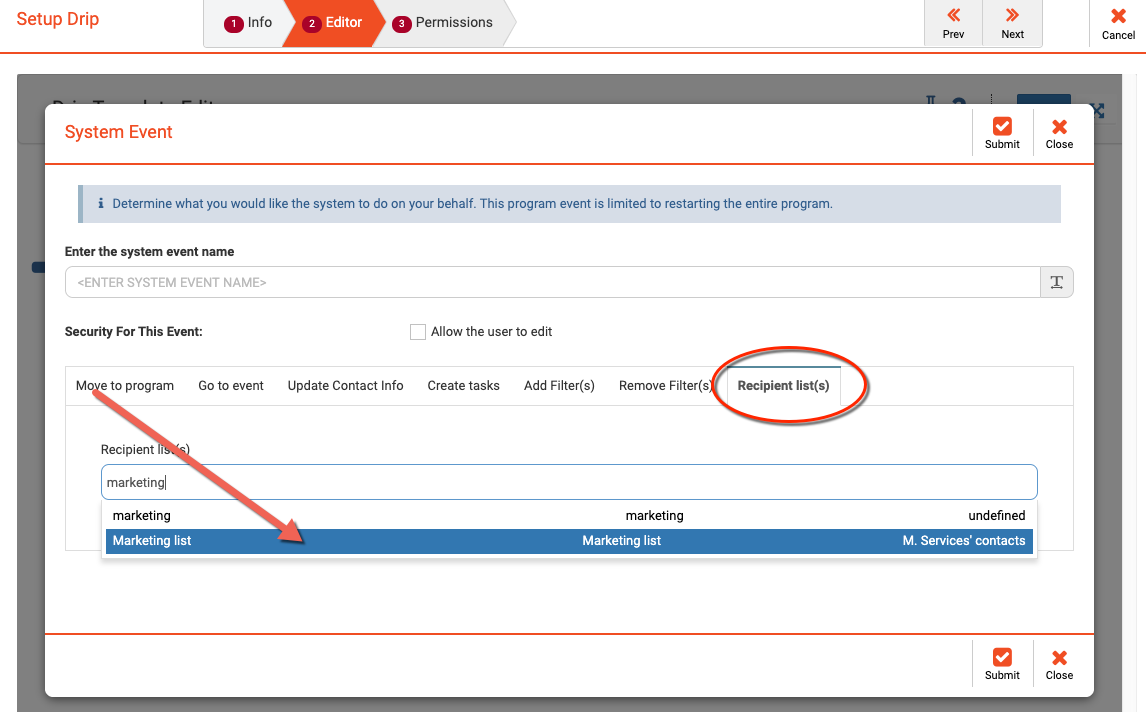Switch to the Move to program tab
The height and width of the screenshot is (712, 1146).
click(124, 385)
